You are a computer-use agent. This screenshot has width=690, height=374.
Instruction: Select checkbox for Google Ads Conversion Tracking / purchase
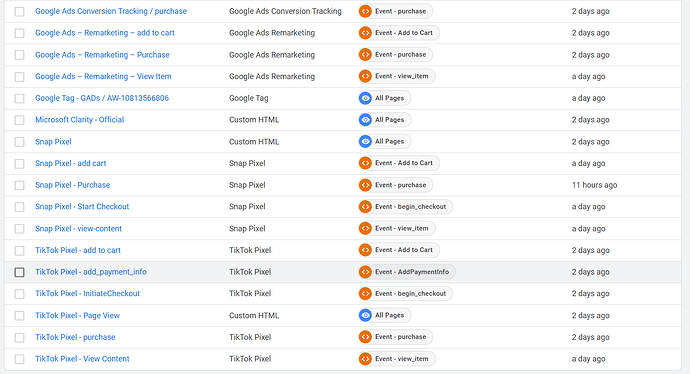point(19,11)
